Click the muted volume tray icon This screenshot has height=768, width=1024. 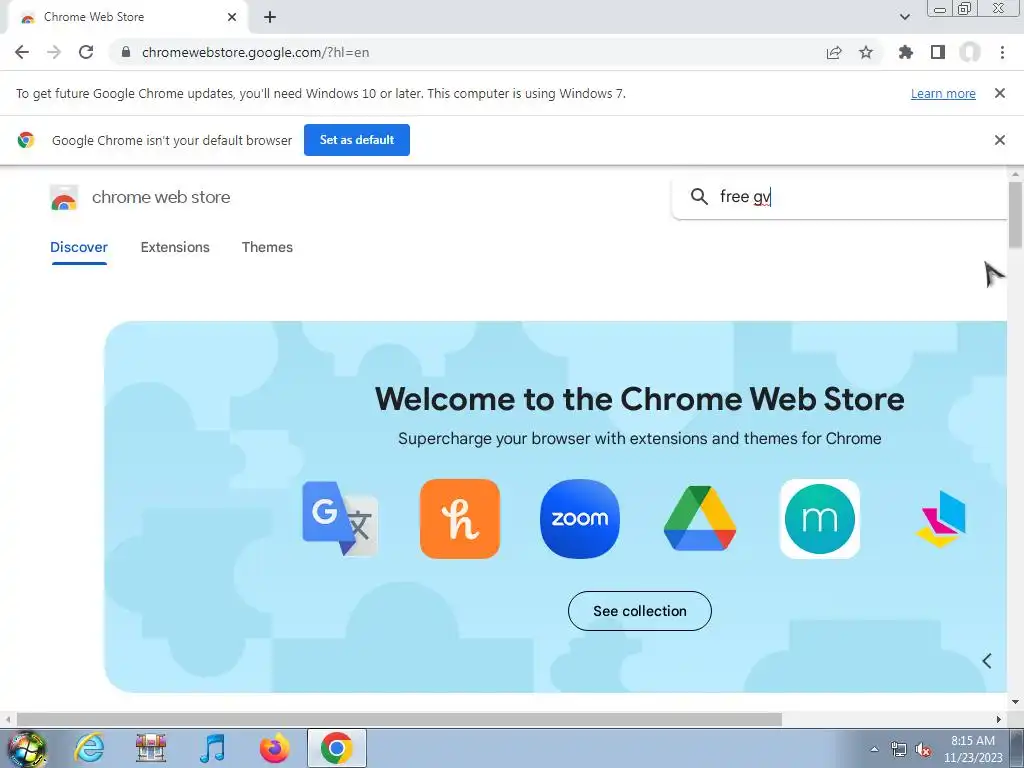tap(923, 750)
